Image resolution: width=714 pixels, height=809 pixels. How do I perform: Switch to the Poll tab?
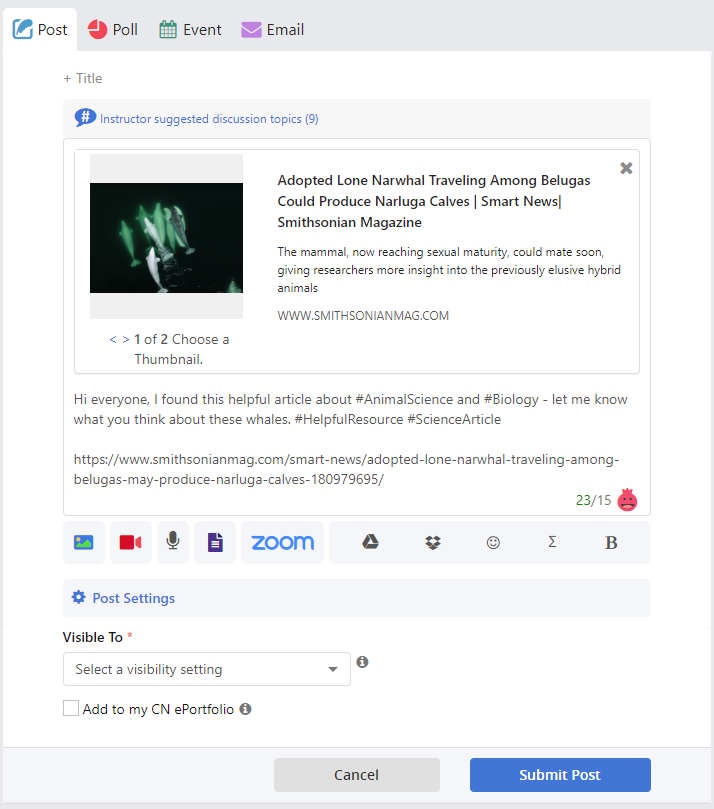click(112, 29)
